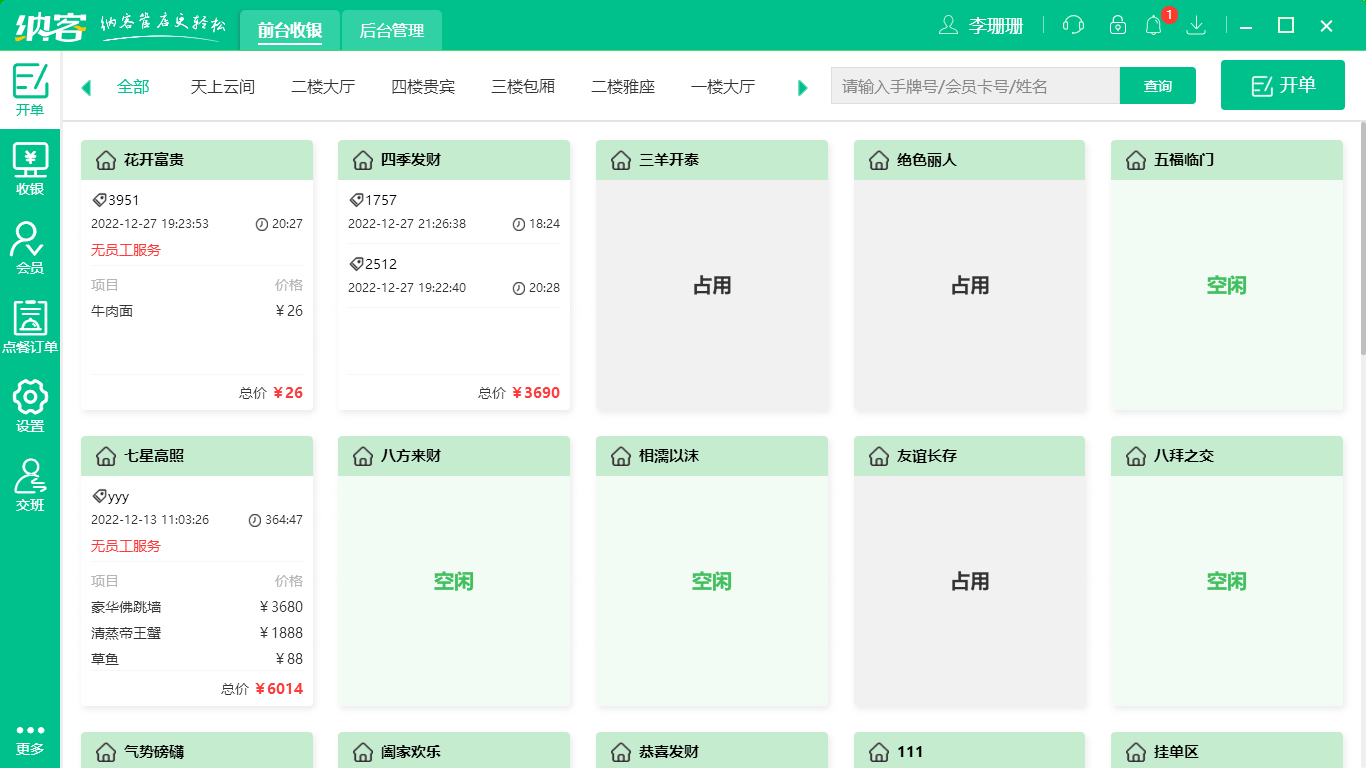
Task: Open the notification bell icon
Action: 1153,25
